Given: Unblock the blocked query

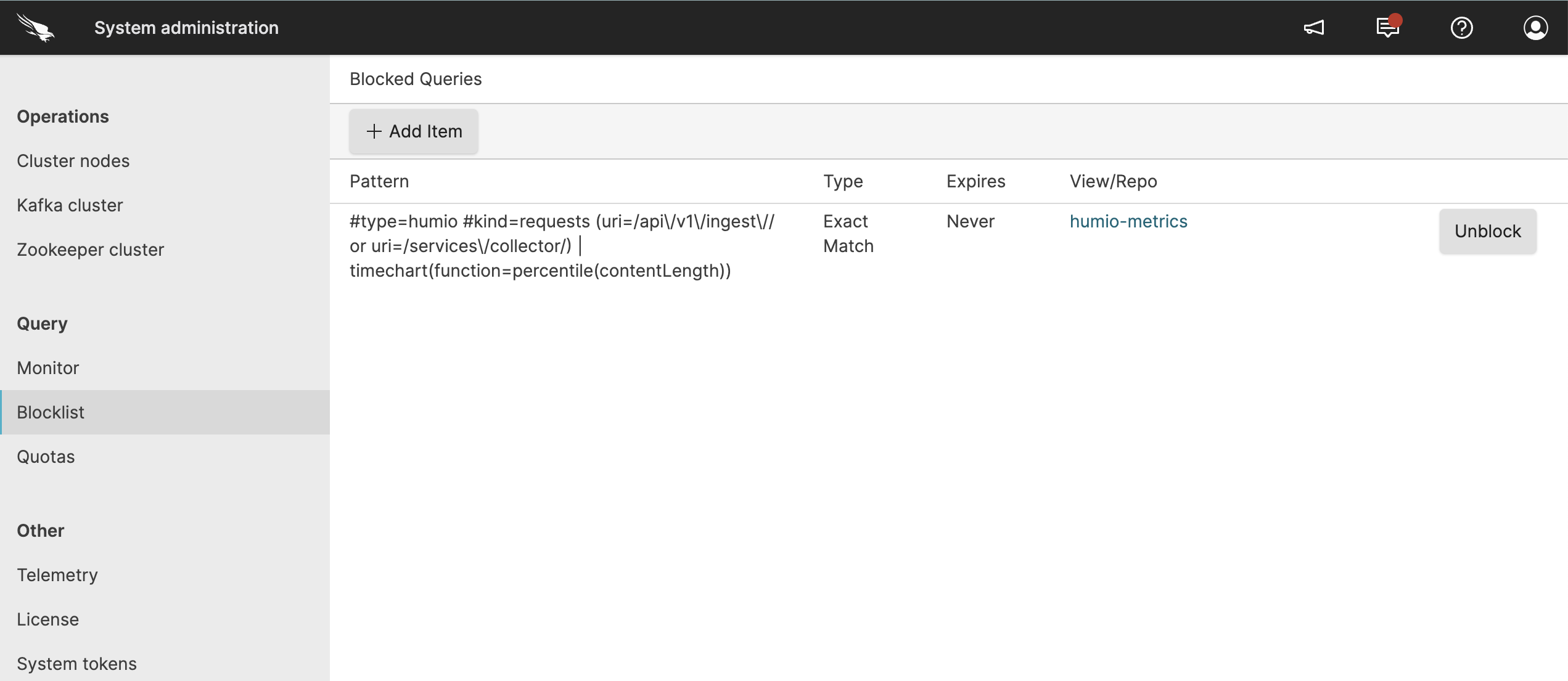Looking at the screenshot, I should pos(1487,231).
